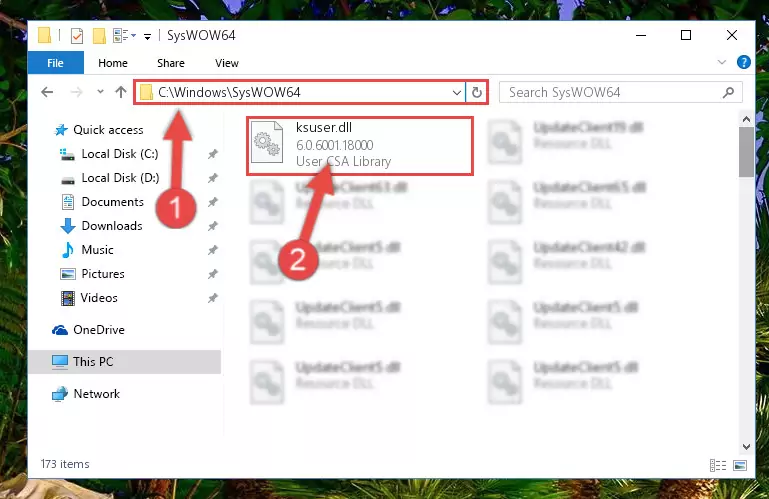Open the File menu tab
The image size is (769, 499).
55,63
